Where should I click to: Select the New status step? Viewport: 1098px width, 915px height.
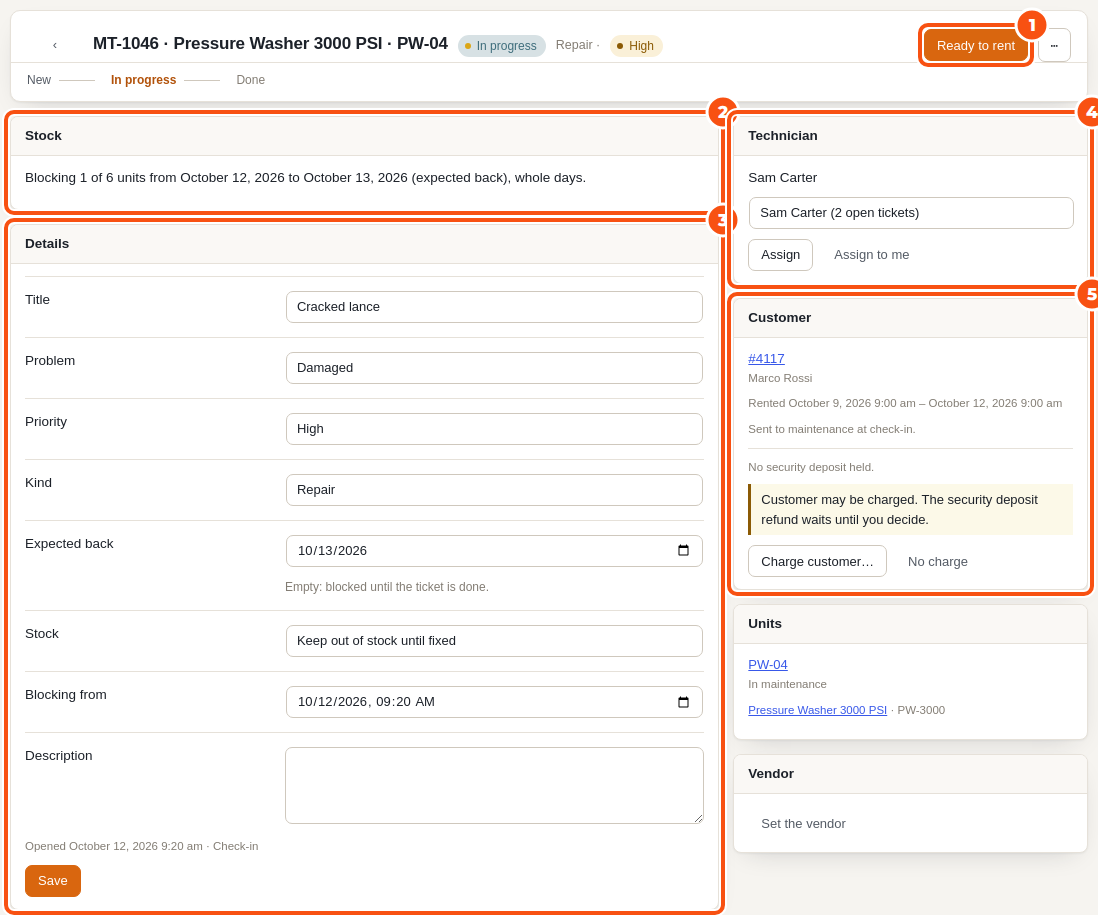point(39,80)
